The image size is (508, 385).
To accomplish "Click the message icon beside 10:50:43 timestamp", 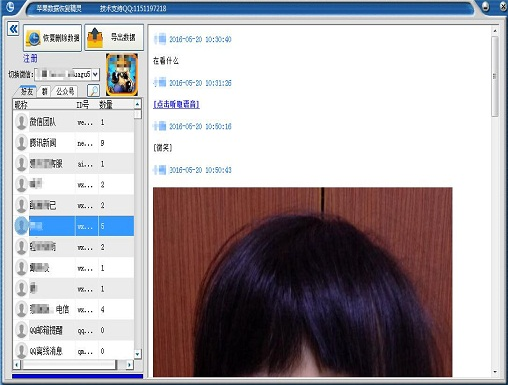I will click(160, 170).
